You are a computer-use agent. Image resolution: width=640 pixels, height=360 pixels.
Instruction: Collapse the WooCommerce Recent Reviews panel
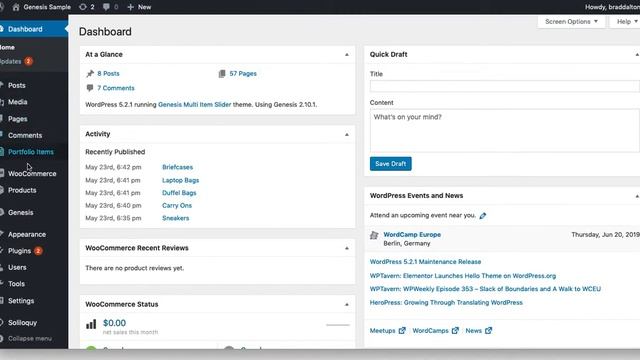[347, 248]
